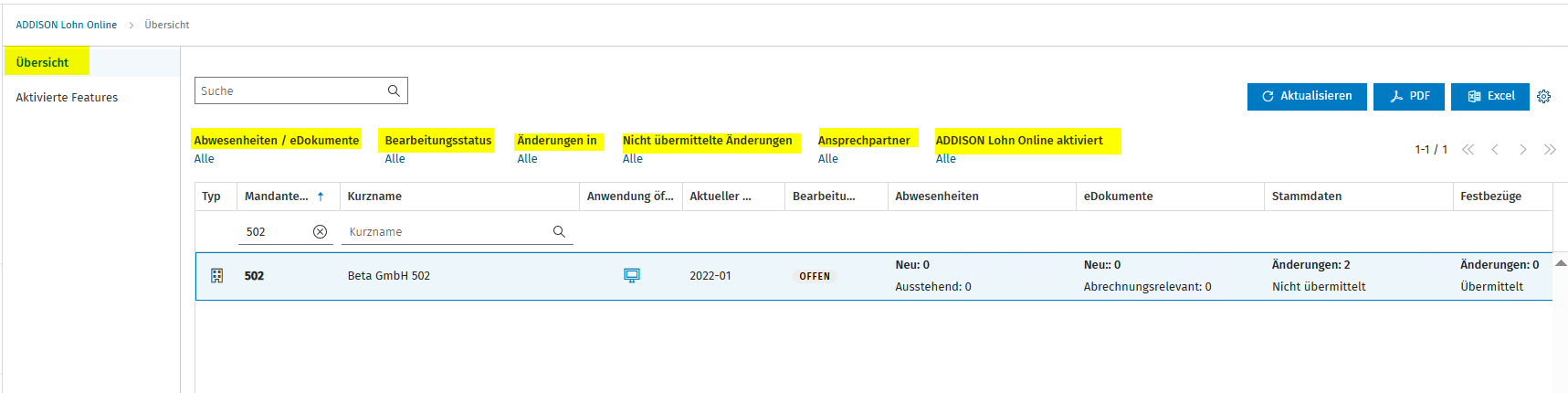Open Abwesenheiten / eDokumente filter dropdown
Viewport: 1568px width, 393px height.
[x=204, y=159]
